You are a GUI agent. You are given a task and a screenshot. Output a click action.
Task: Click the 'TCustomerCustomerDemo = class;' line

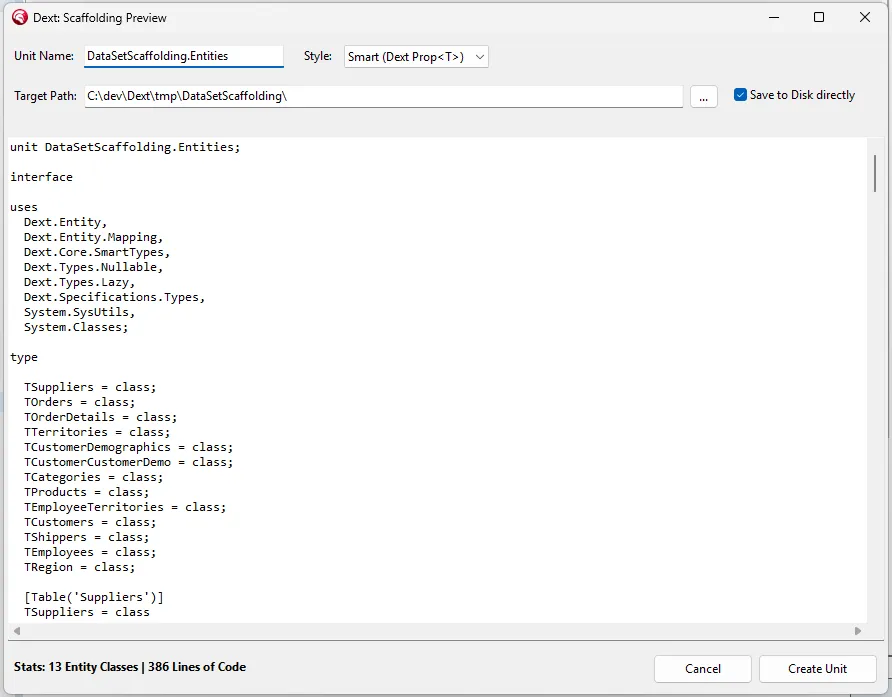click(x=129, y=462)
